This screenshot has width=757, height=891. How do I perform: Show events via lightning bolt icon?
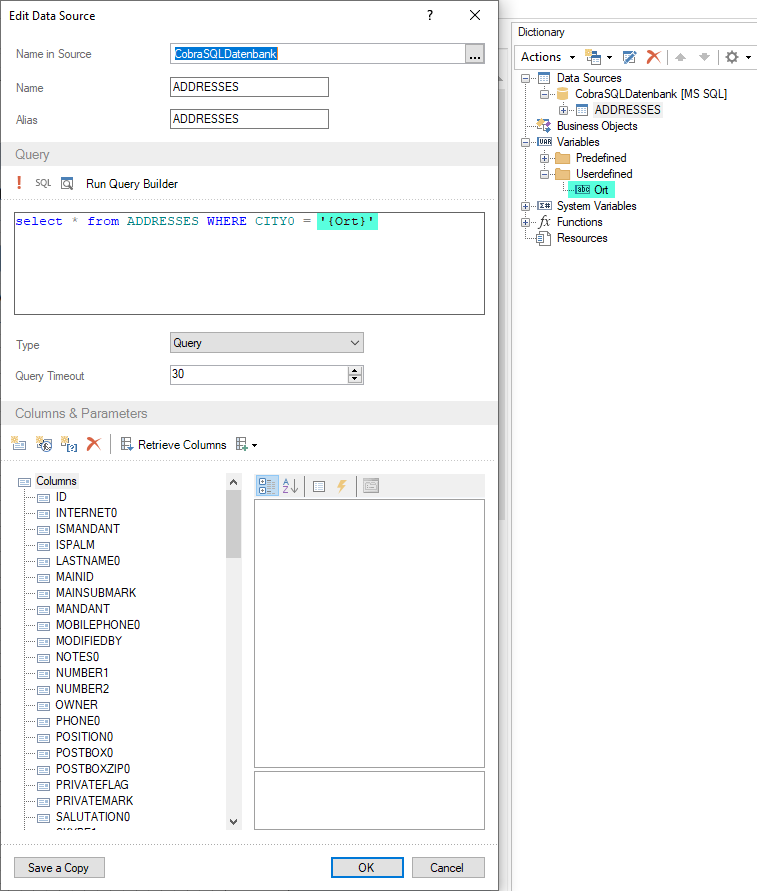[x=342, y=486]
